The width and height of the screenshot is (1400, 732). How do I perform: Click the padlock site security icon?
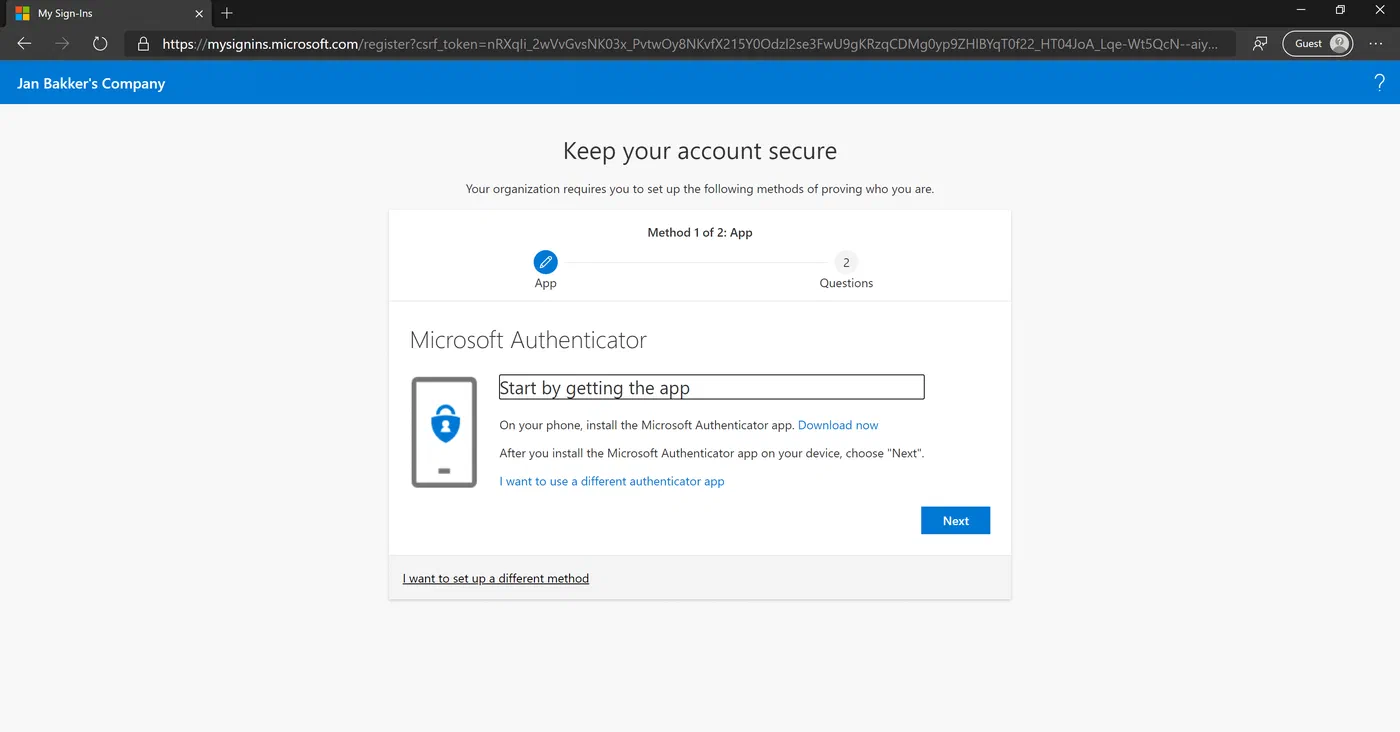143,44
